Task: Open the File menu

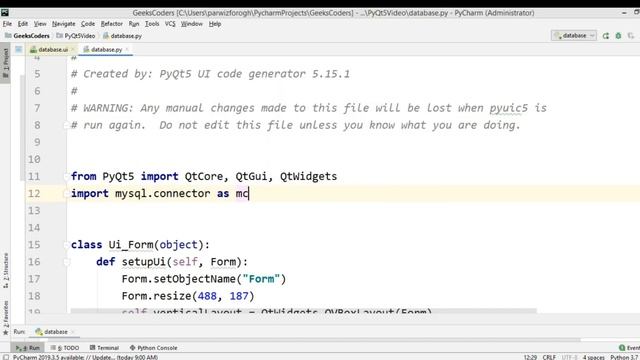Action: coord(7,24)
